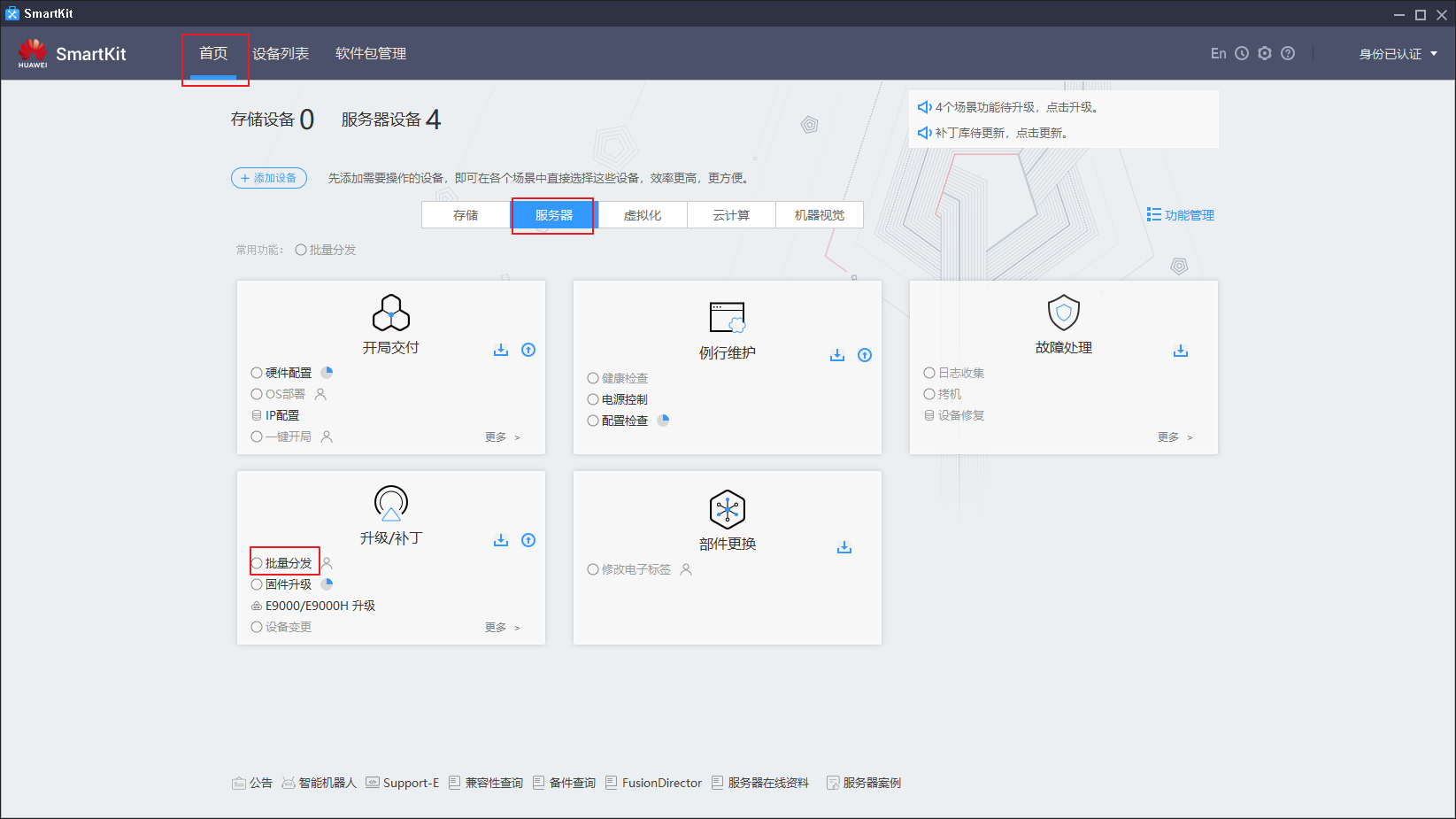Screen dimensions: 1456x819
Task: Open the 智能机器人 footer link
Action: [x=319, y=783]
